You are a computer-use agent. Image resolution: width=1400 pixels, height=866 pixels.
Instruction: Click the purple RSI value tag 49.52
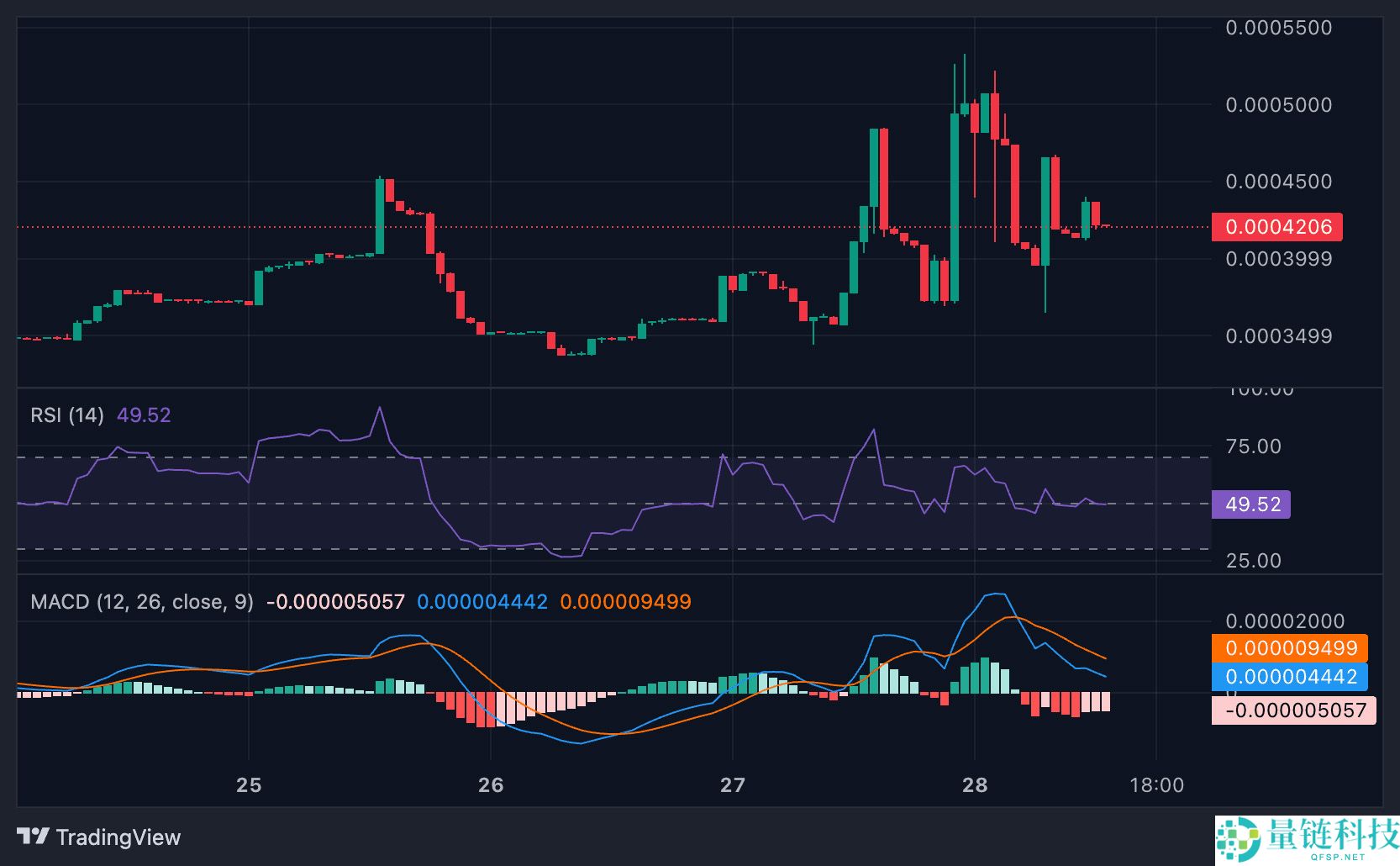[x=1250, y=504]
